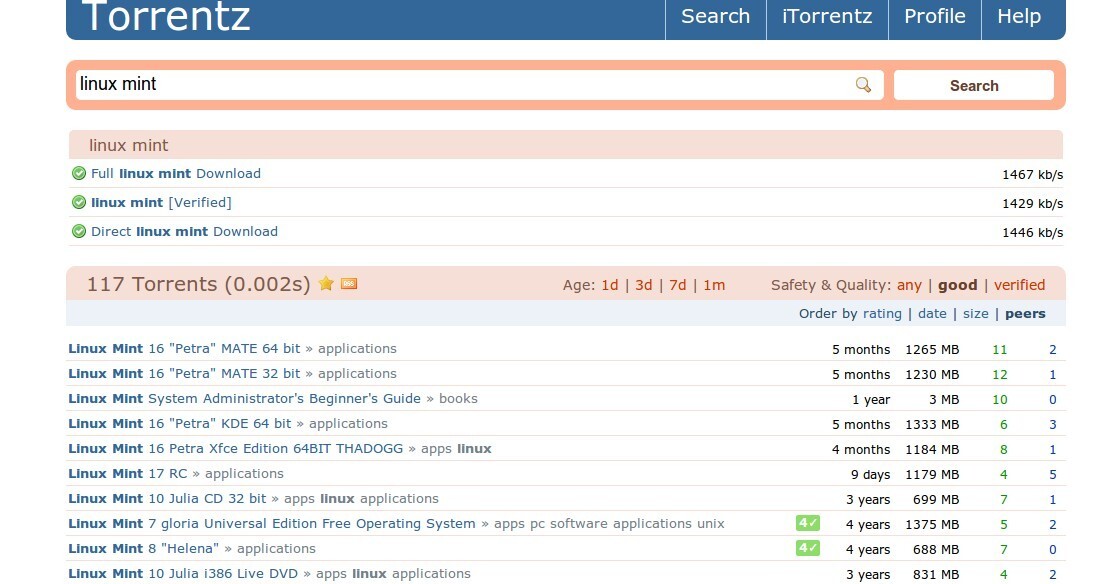The height and width of the screenshot is (584, 1106).
Task: Sort torrents by size
Action: click(975, 314)
